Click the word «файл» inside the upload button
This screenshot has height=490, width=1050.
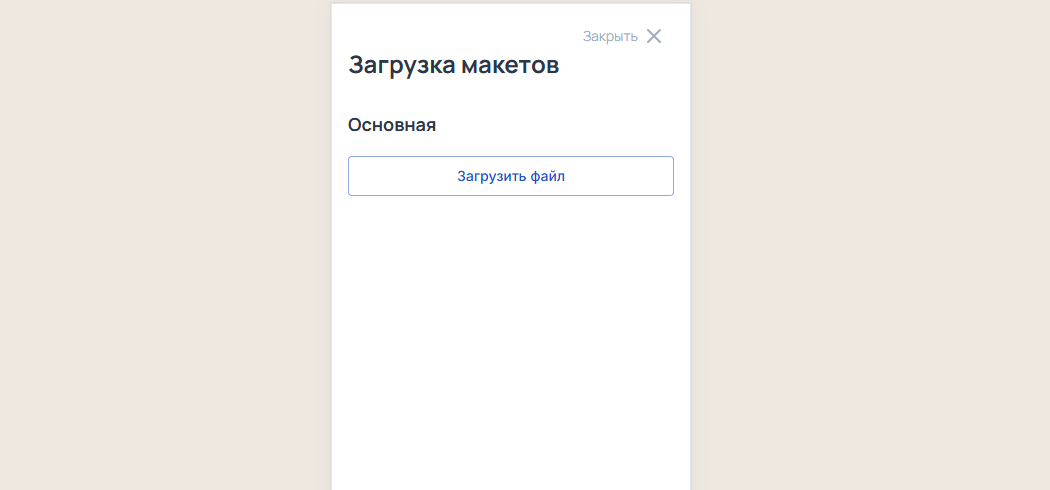click(548, 176)
